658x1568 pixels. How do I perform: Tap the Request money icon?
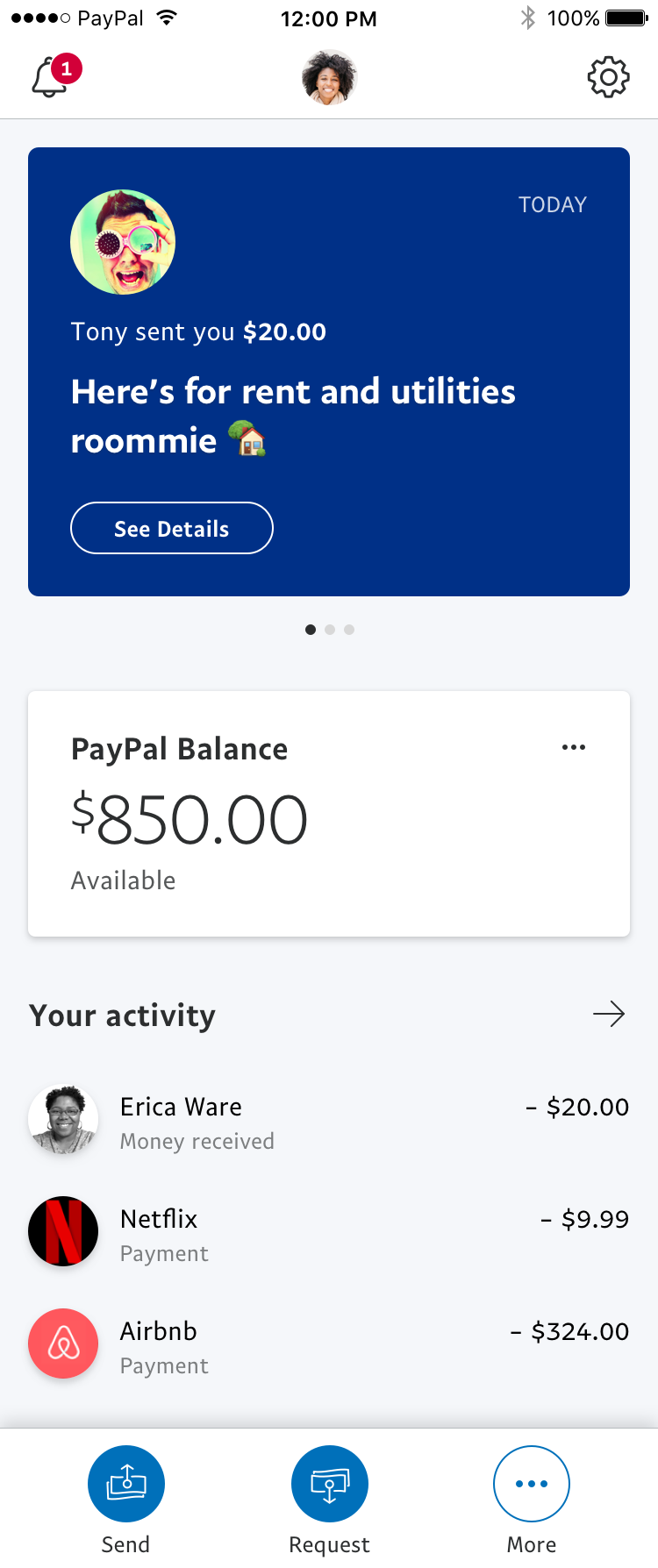coord(329,1484)
